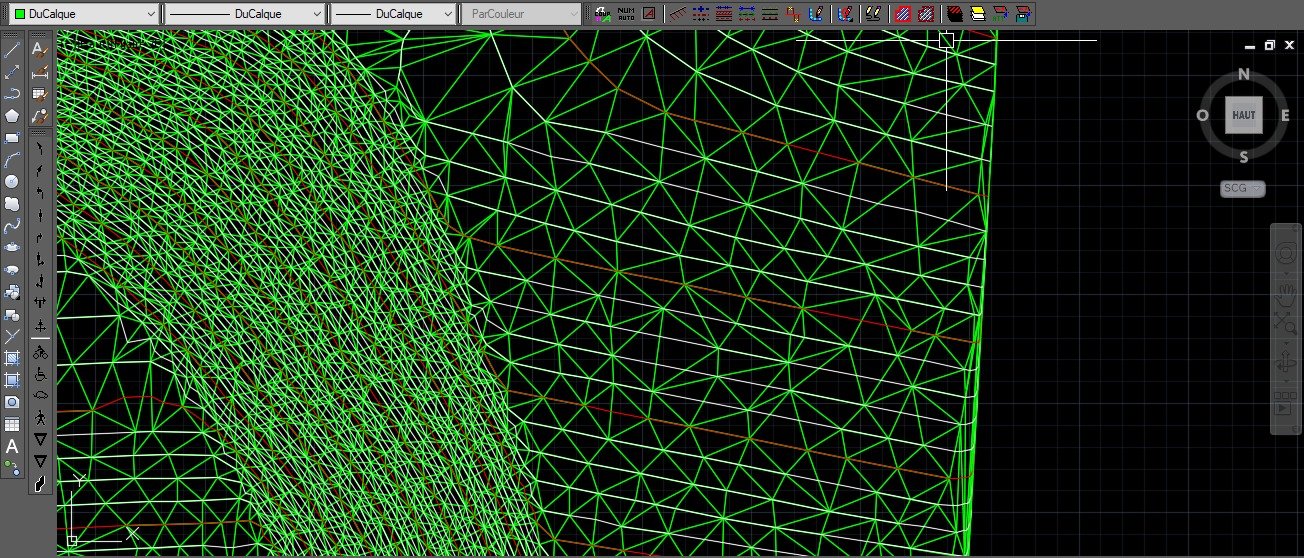Click the yellow stacked layers icon

pyautogui.click(x=978, y=14)
